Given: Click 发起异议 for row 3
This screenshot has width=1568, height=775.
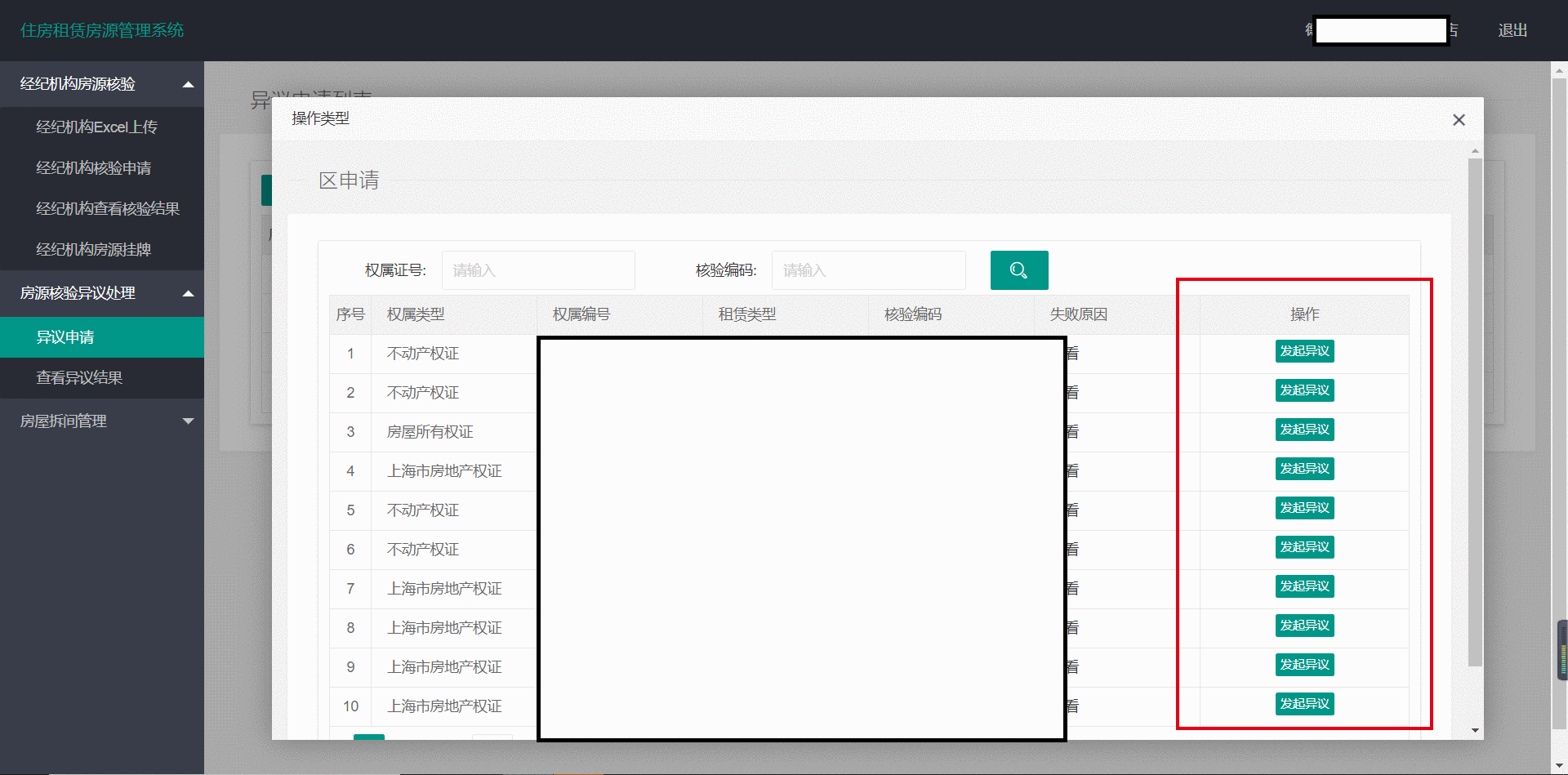Looking at the screenshot, I should [x=1304, y=430].
